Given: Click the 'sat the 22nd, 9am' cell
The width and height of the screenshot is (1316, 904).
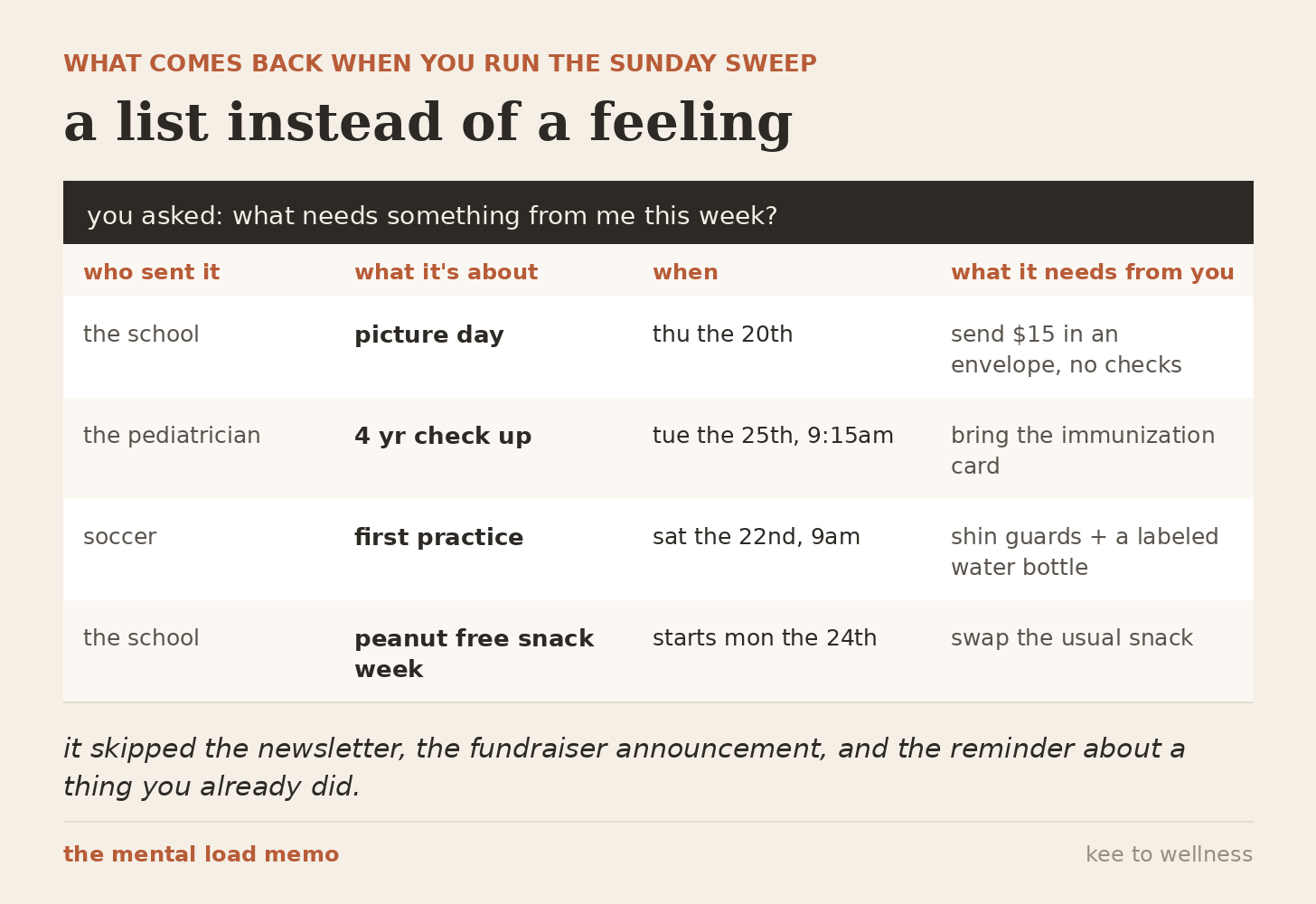Looking at the screenshot, I should coord(756,537).
